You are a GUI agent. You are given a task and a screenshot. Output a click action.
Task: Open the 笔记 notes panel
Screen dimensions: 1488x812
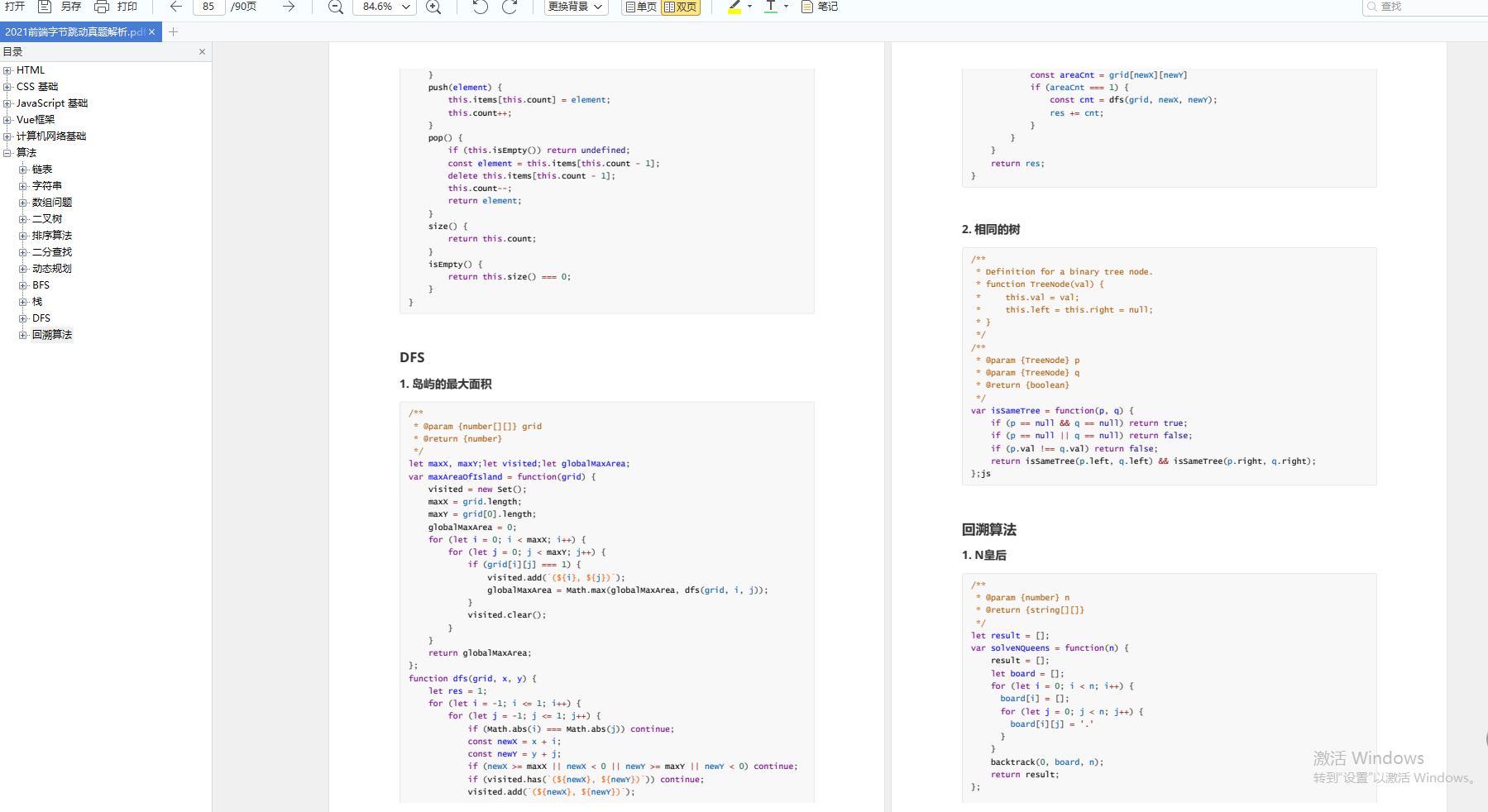click(x=820, y=7)
